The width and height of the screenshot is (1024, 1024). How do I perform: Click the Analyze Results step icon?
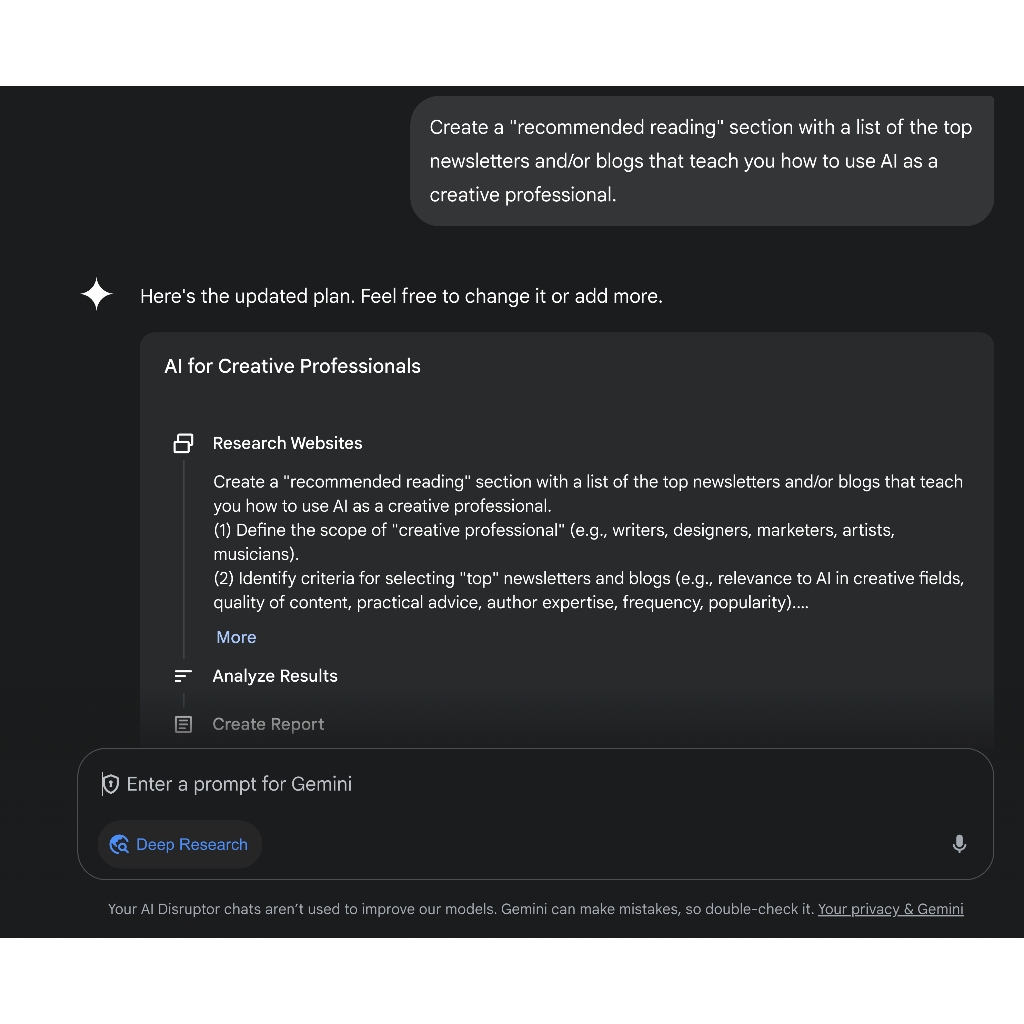[183, 676]
